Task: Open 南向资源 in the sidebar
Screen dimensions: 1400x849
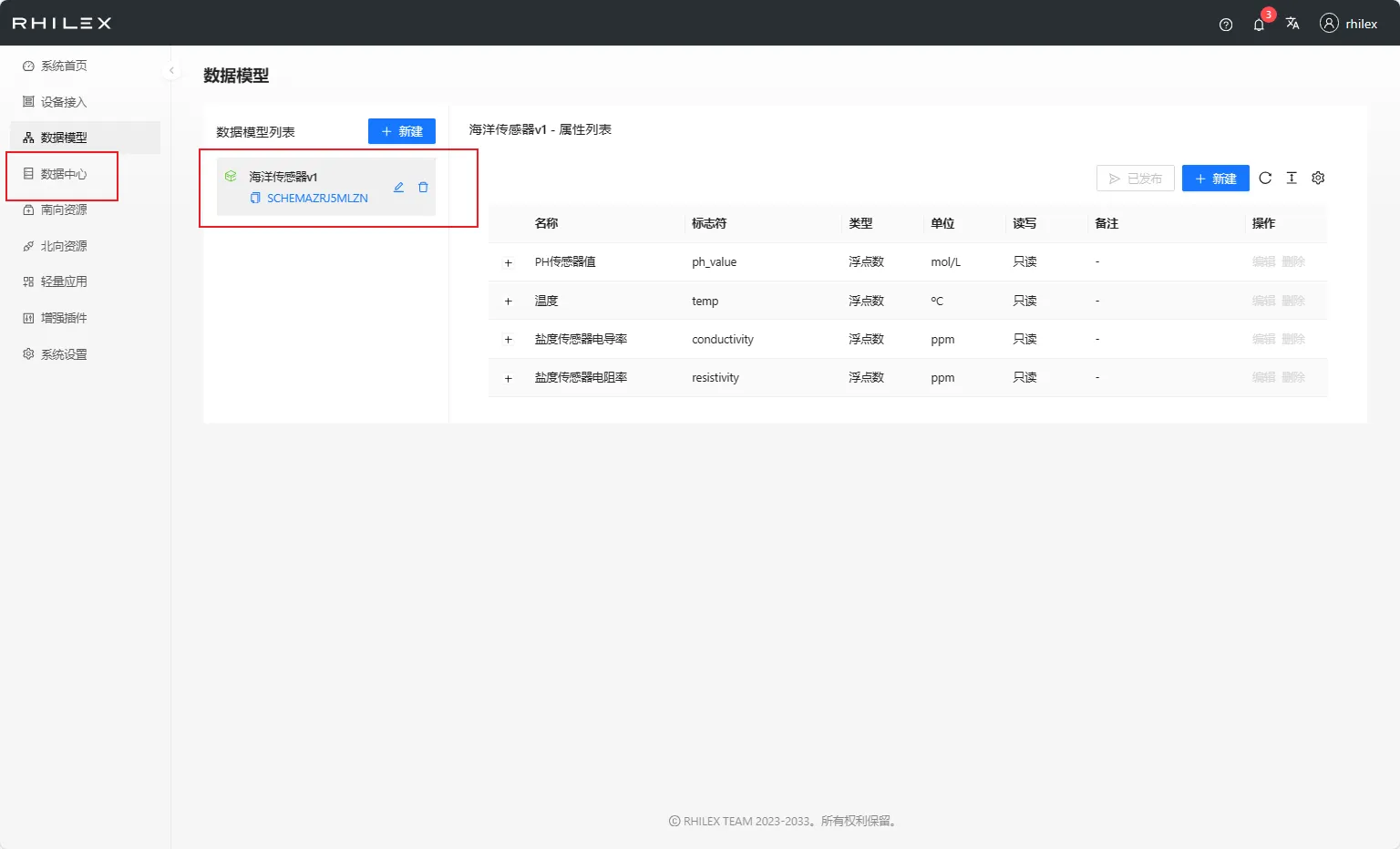Action: coord(86,210)
